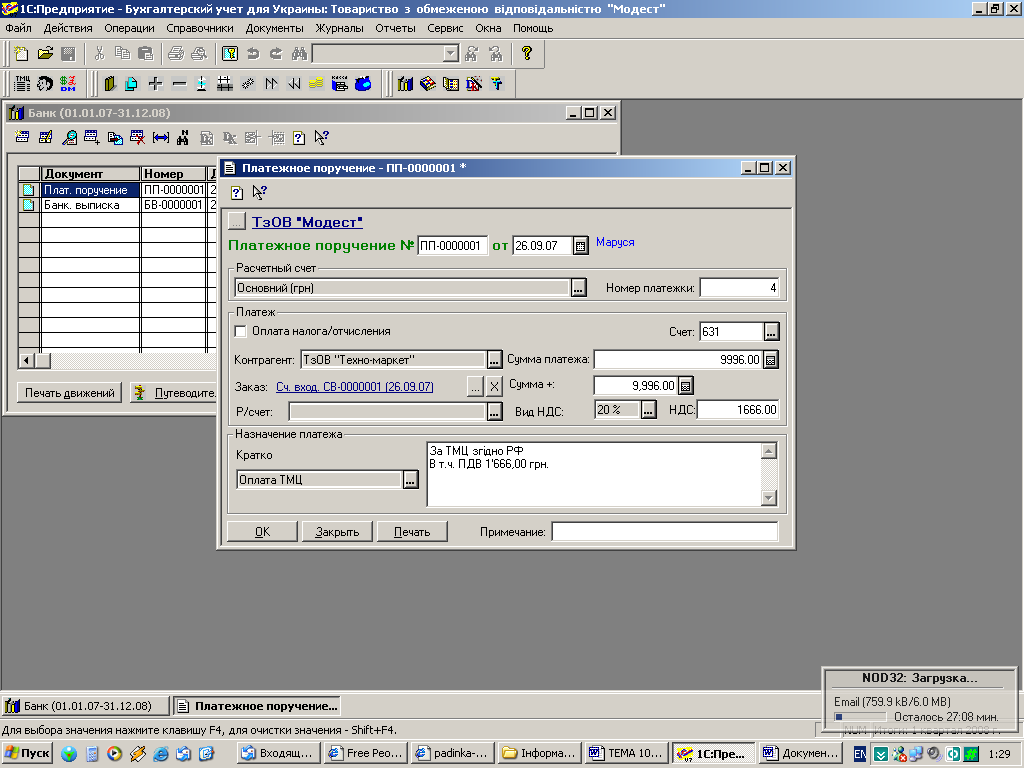
Task: Open Сч. вход. СВ-0000001 order link
Action: (x=355, y=387)
